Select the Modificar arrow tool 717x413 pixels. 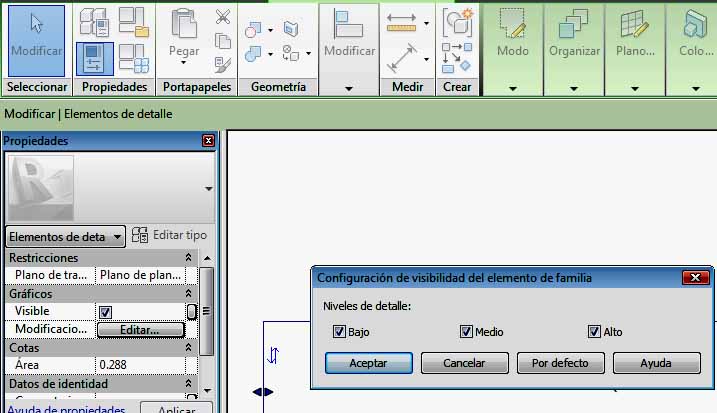pyautogui.click(x=37, y=40)
